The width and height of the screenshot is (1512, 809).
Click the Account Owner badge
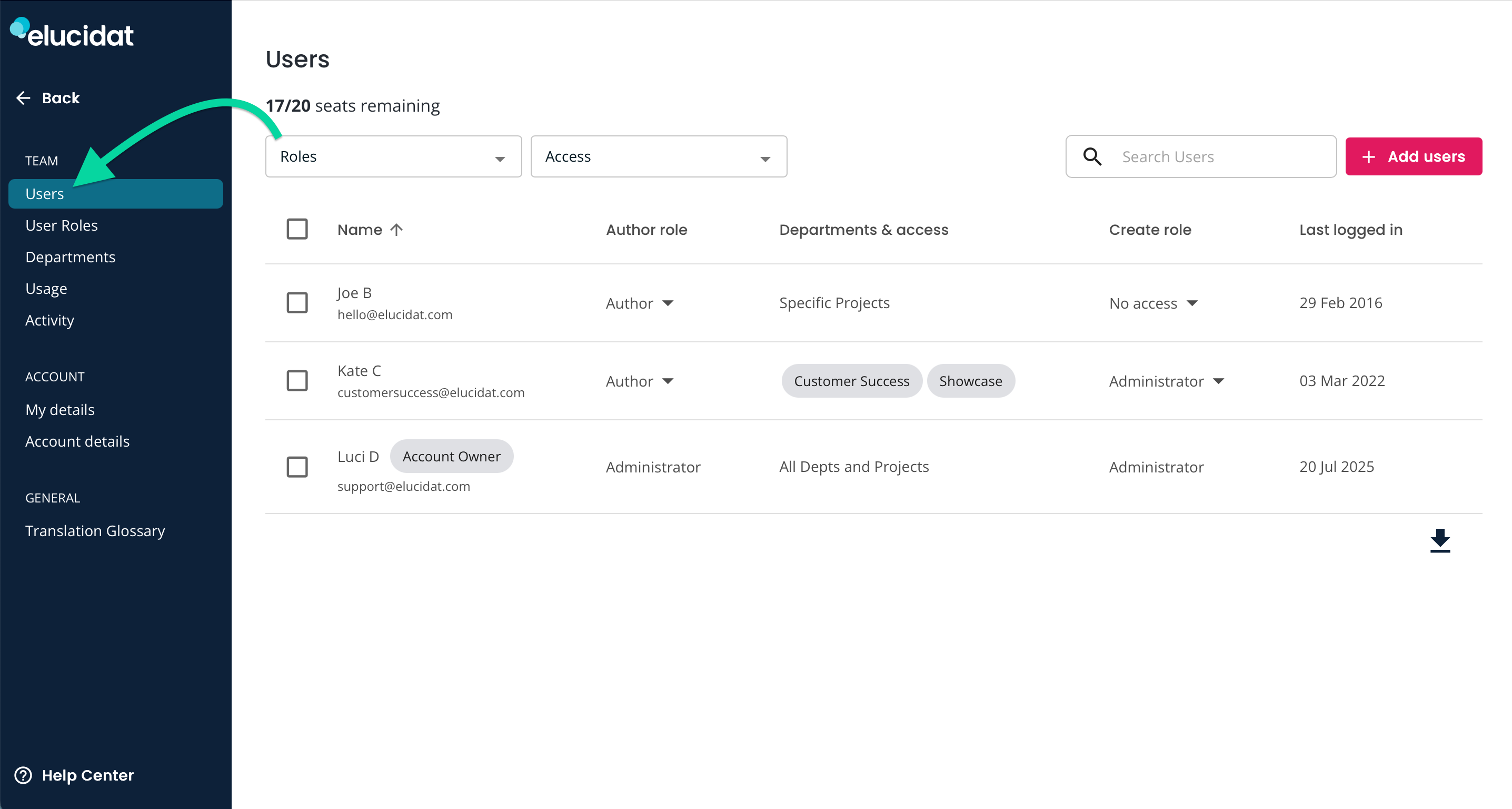pos(451,456)
